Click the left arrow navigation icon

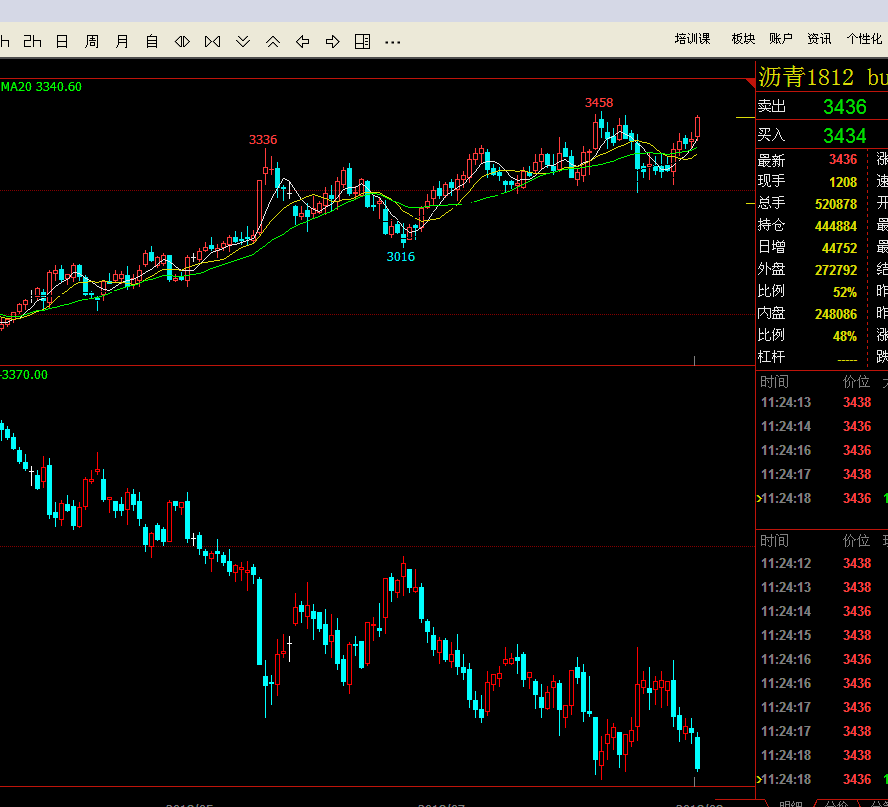(303, 41)
